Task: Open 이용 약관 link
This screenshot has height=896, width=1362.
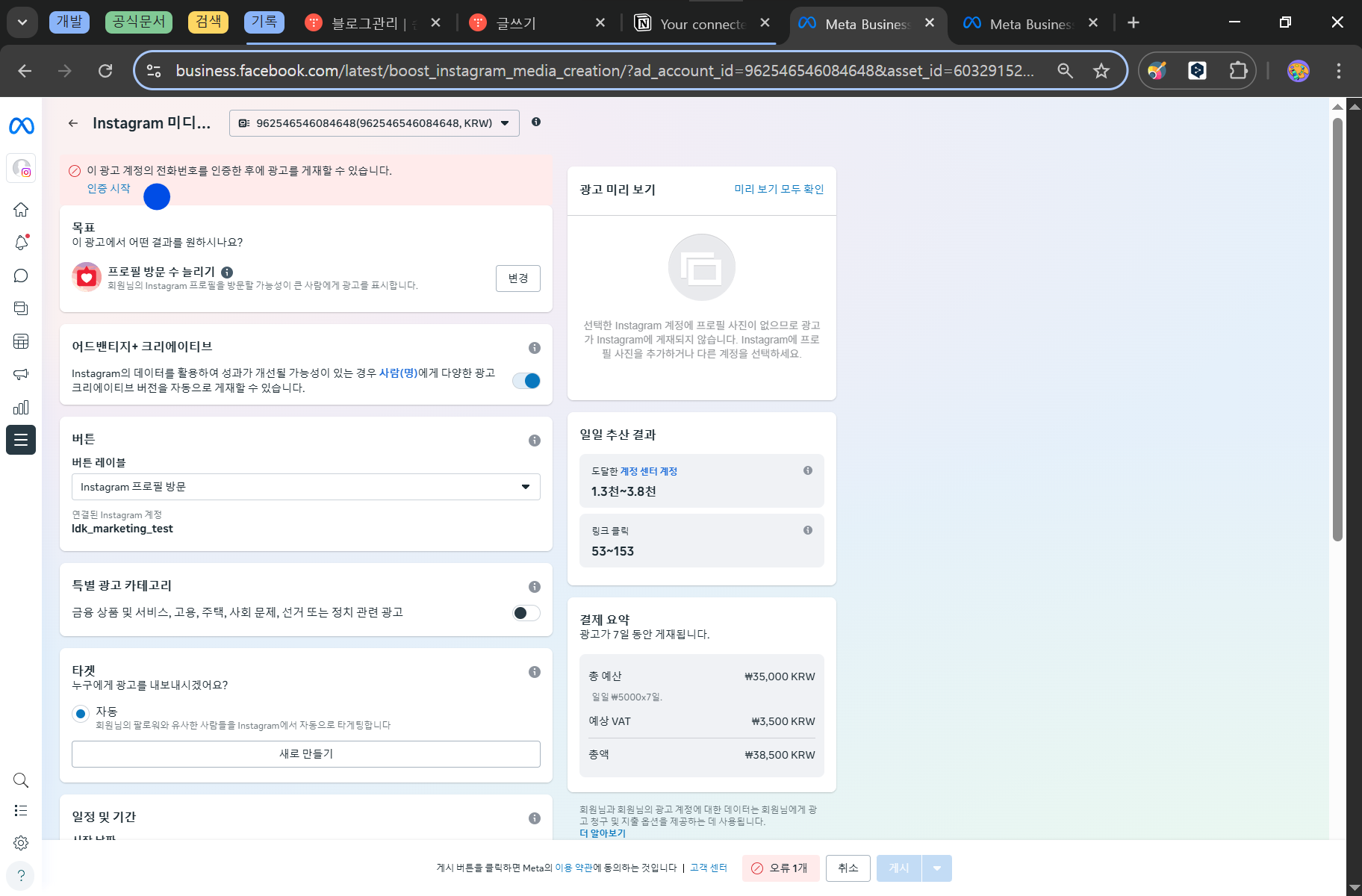Action: pyautogui.click(x=573, y=868)
